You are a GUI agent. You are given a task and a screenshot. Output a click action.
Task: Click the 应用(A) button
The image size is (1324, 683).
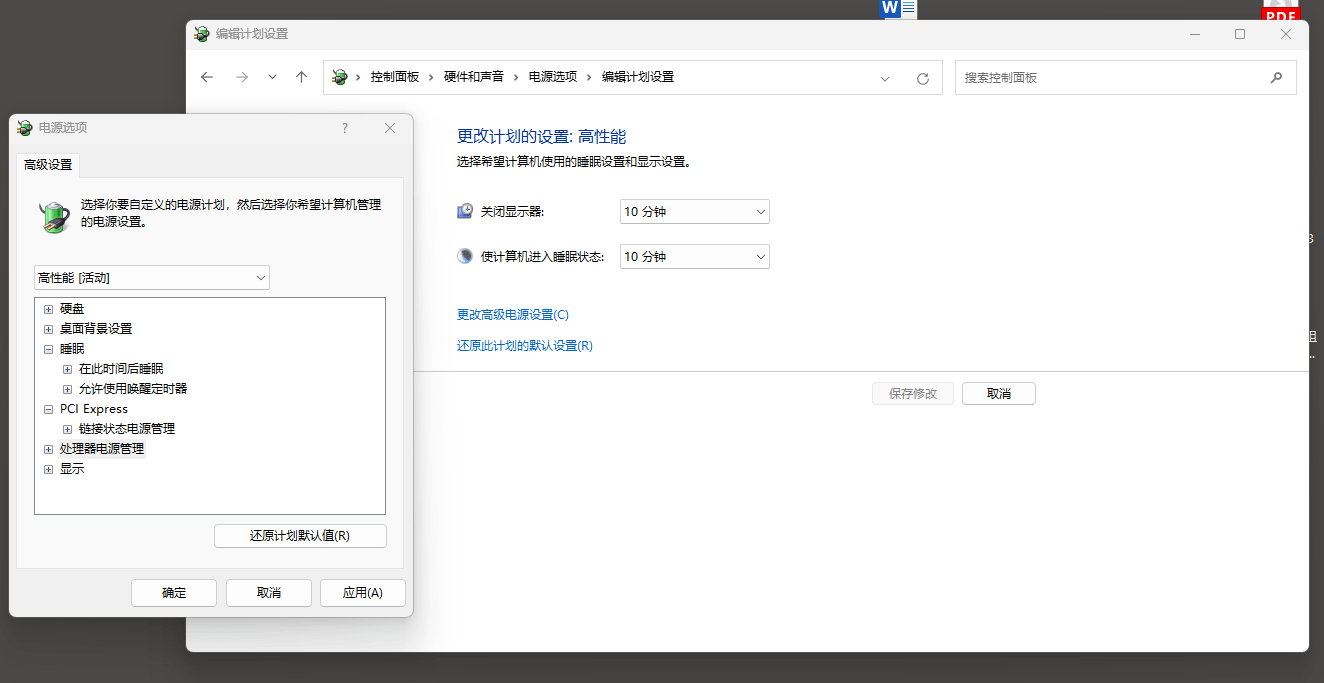(363, 593)
